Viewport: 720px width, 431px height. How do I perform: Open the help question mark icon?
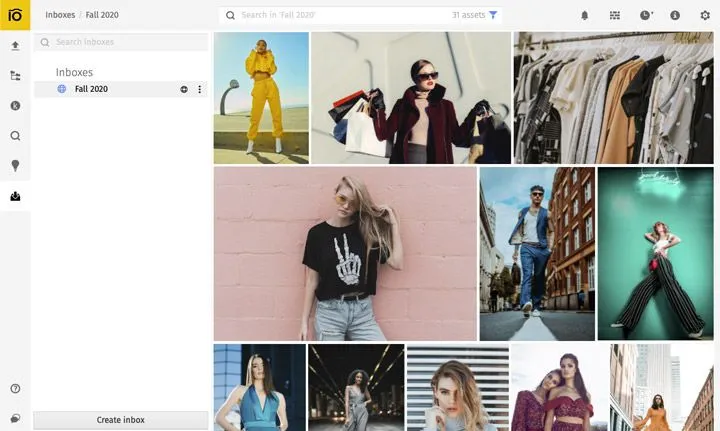[x=15, y=389]
